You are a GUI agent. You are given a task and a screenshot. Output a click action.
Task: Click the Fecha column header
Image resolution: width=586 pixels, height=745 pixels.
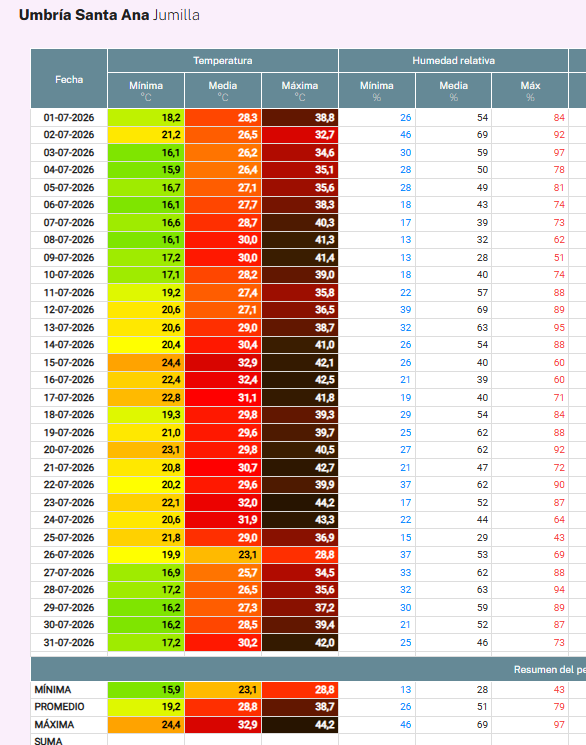pos(69,79)
